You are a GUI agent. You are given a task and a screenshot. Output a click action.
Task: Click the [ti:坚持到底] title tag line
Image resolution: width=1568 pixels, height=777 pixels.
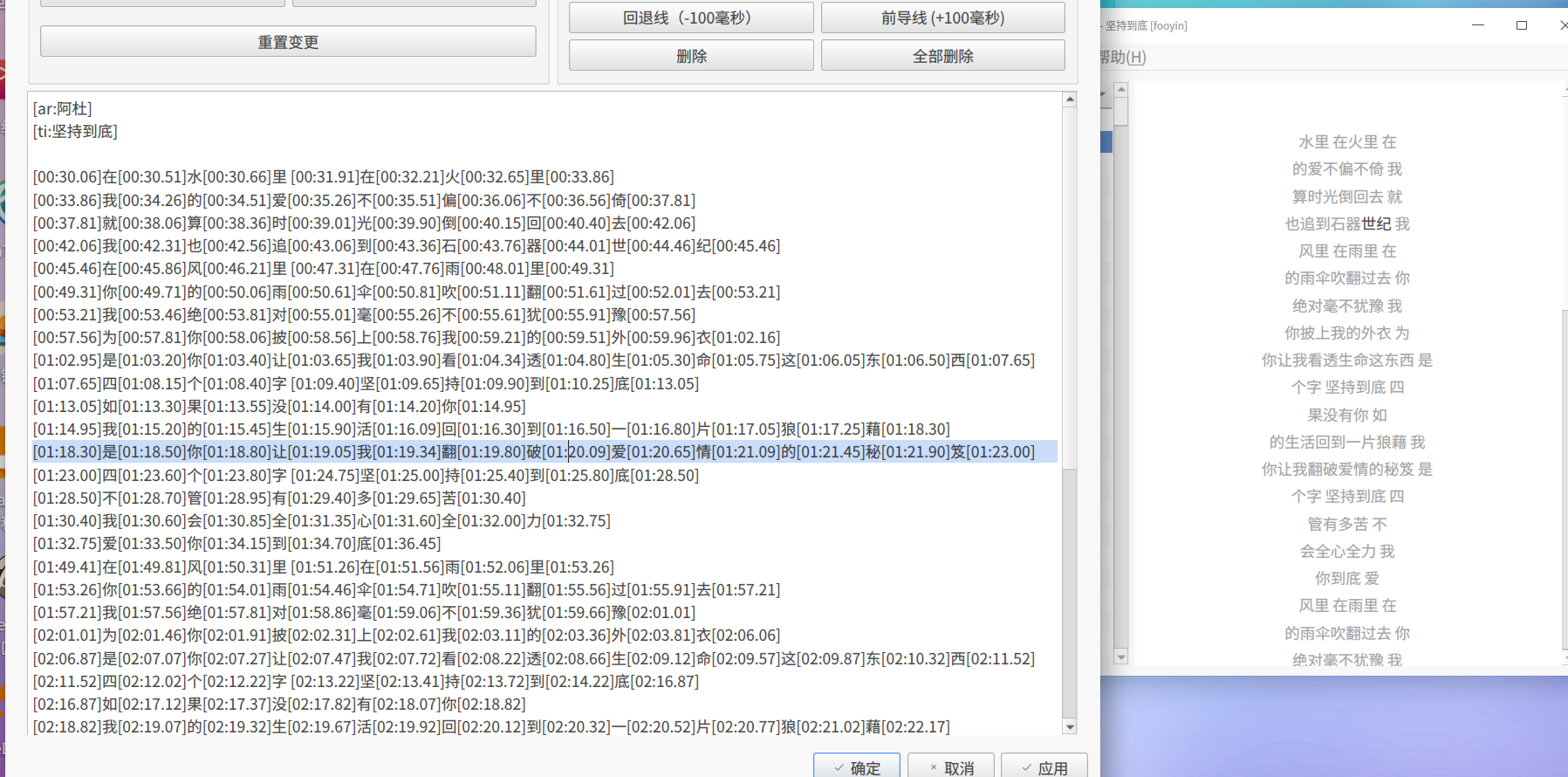(75, 131)
